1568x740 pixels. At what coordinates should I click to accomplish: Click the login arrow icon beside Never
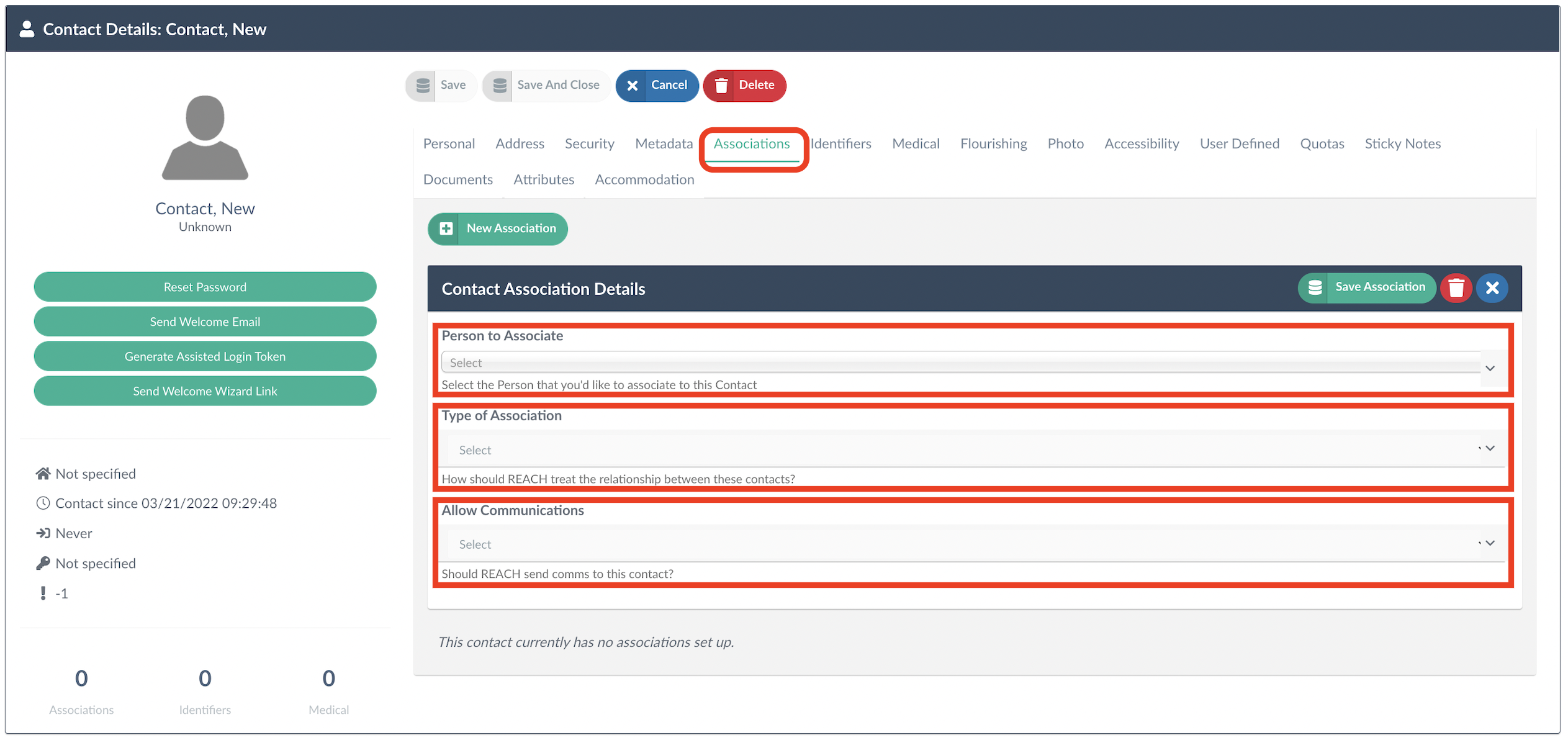click(x=43, y=533)
